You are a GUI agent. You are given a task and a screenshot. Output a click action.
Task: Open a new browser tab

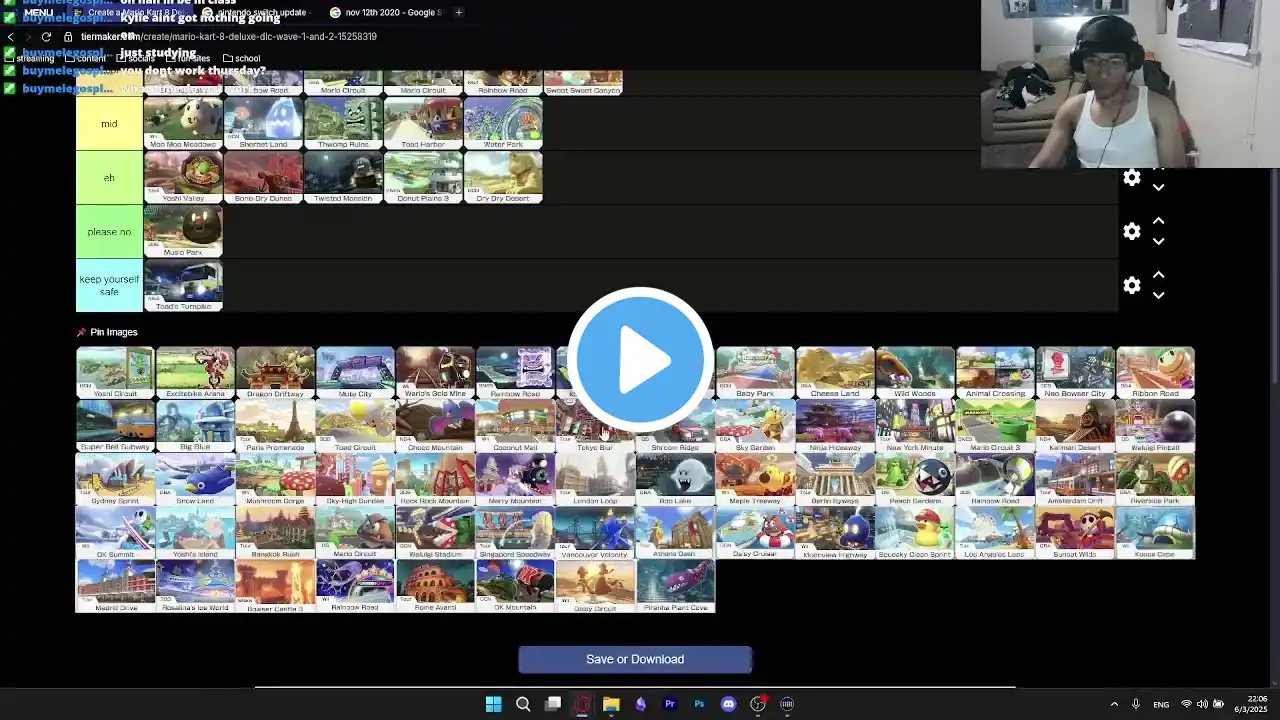tap(458, 12)
